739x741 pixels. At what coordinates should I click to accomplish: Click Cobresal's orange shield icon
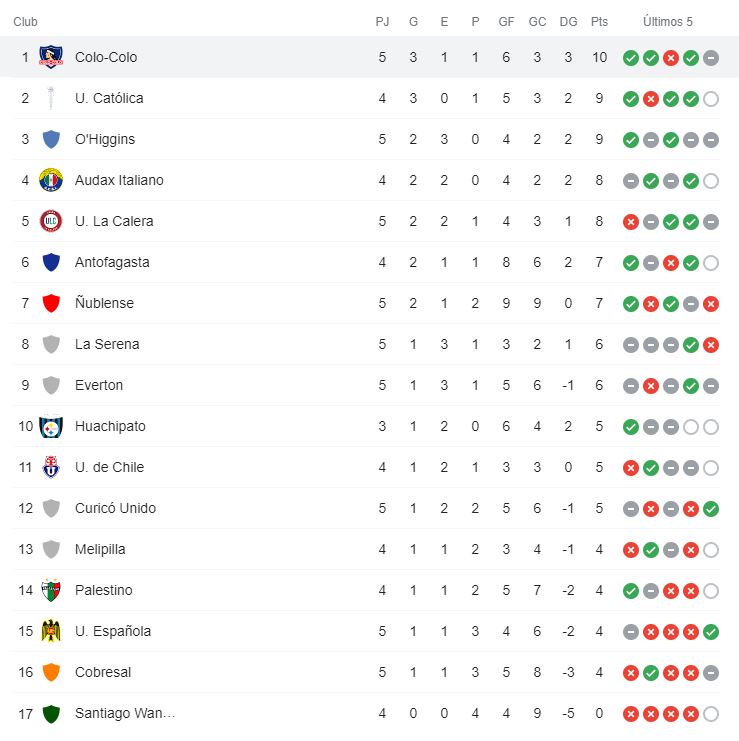point(51,672)
